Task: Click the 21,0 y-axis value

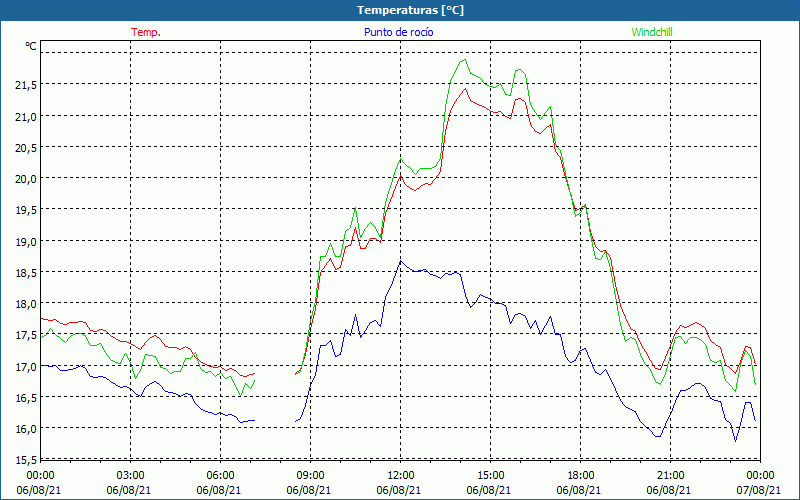Action: click(26, 117)
